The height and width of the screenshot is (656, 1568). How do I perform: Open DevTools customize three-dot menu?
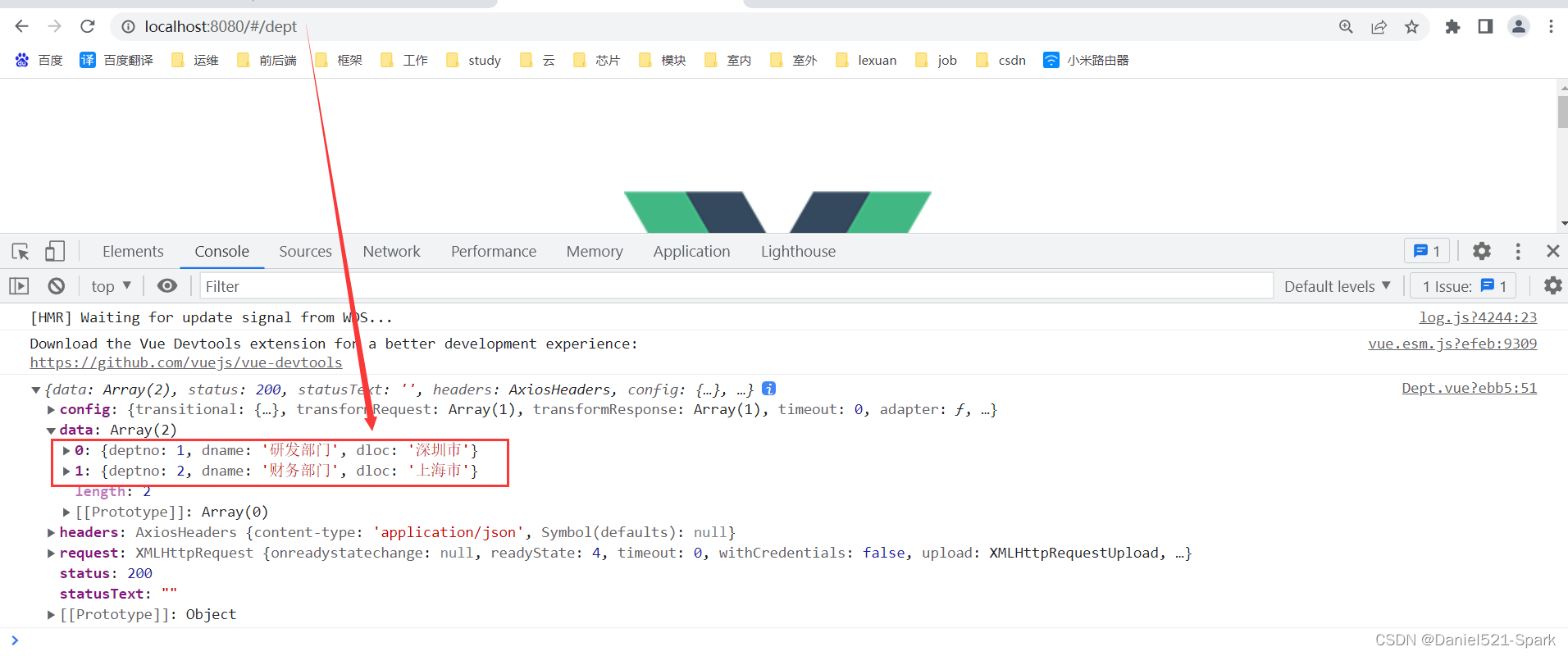[x=1518, y=251]
